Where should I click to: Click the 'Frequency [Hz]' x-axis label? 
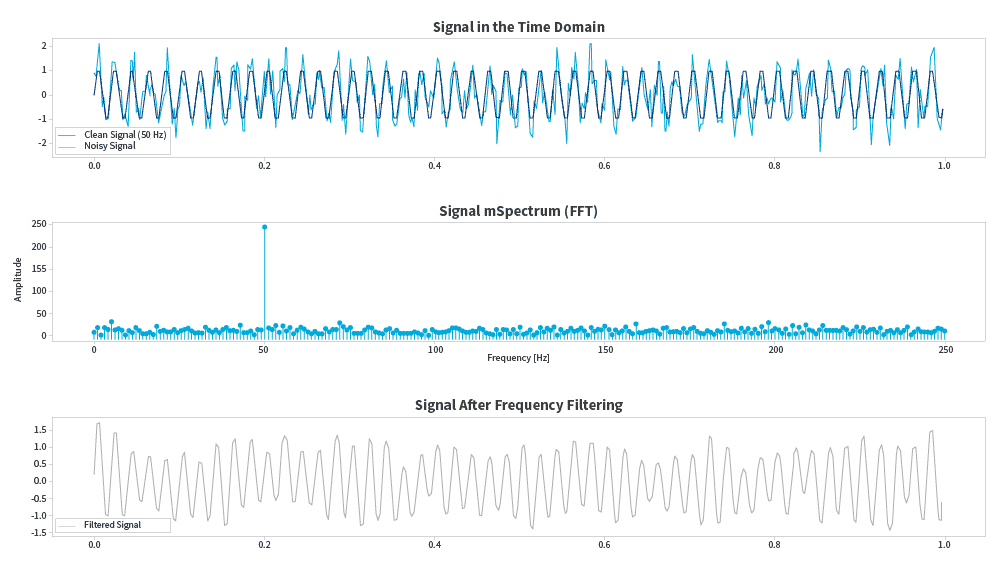coord(518,357)
